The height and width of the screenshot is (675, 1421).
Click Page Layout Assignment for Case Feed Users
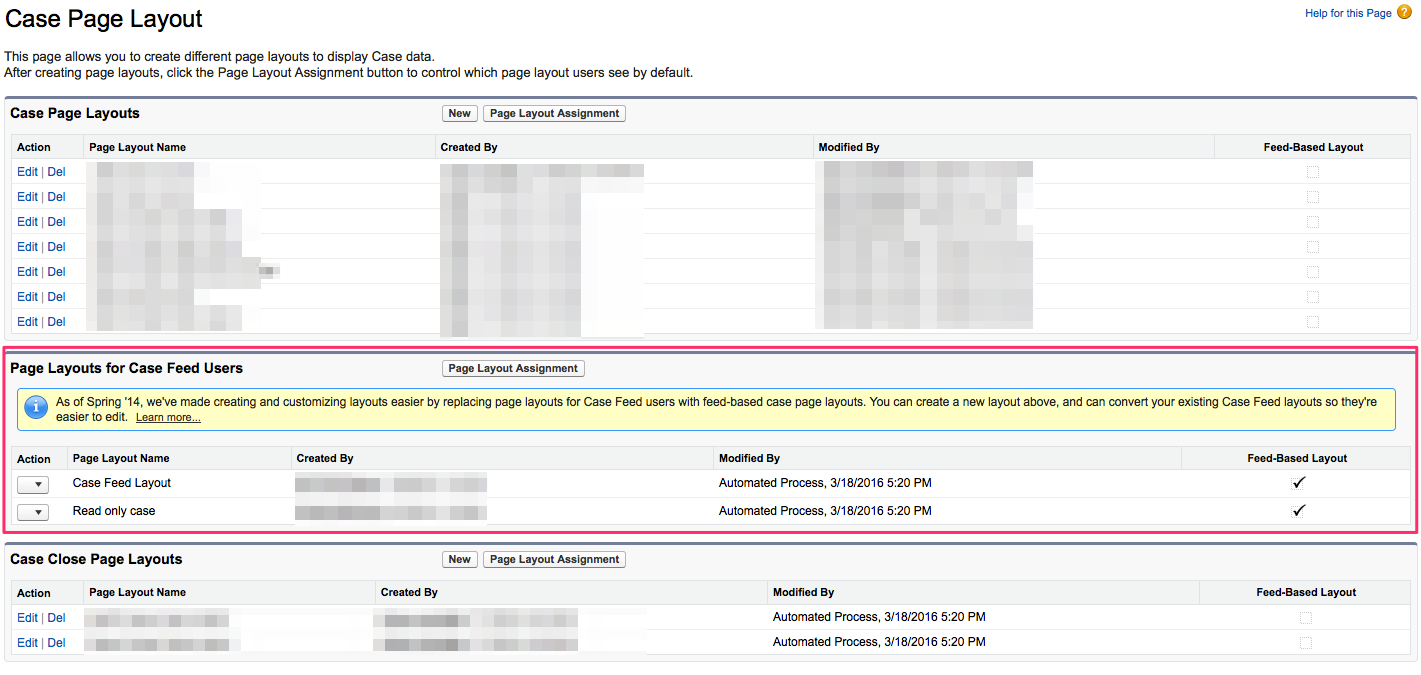513,369
